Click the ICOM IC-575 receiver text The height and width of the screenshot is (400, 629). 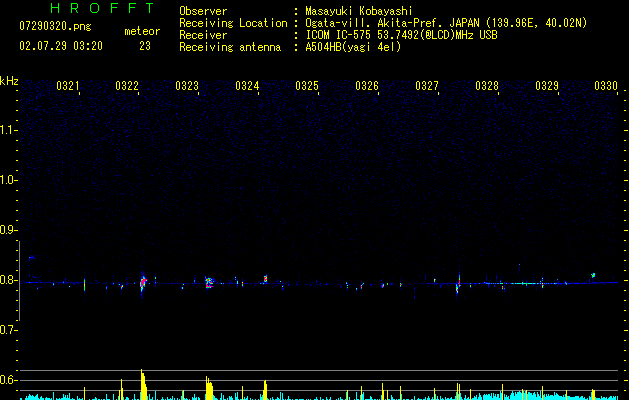tap(401, 35)
